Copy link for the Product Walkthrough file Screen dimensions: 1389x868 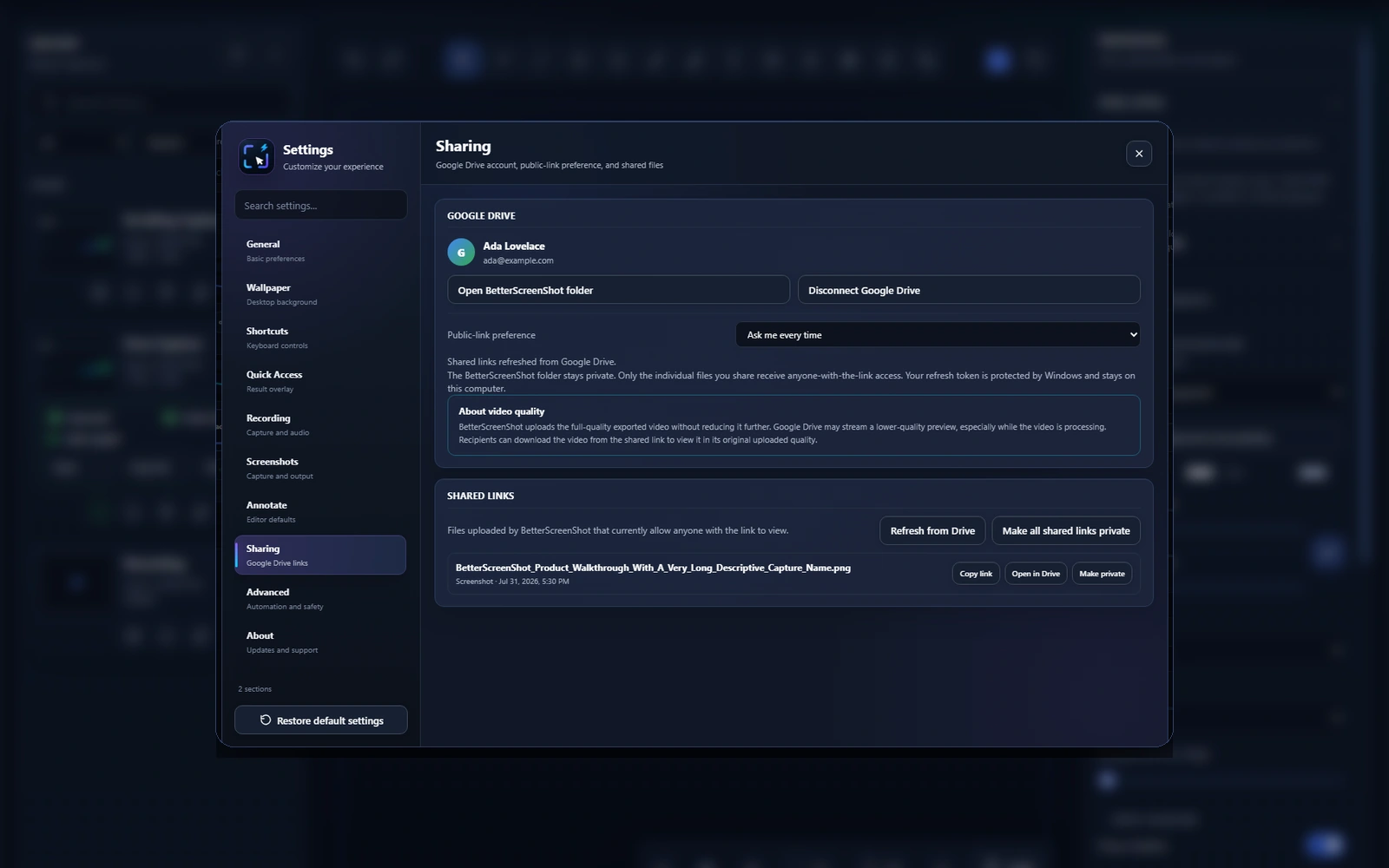coord(976,574)
